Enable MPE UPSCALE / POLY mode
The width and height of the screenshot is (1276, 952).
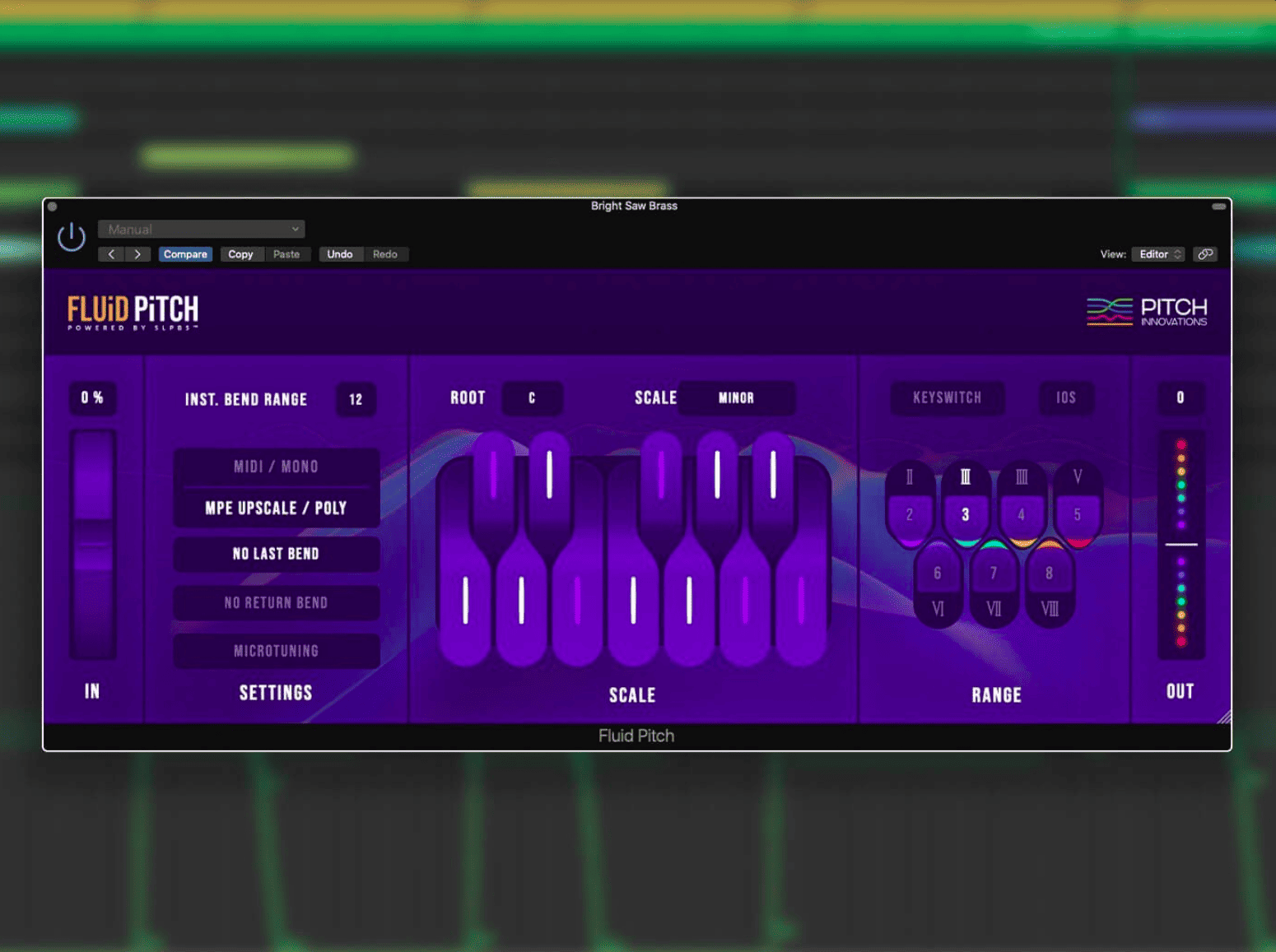(276, 508)
